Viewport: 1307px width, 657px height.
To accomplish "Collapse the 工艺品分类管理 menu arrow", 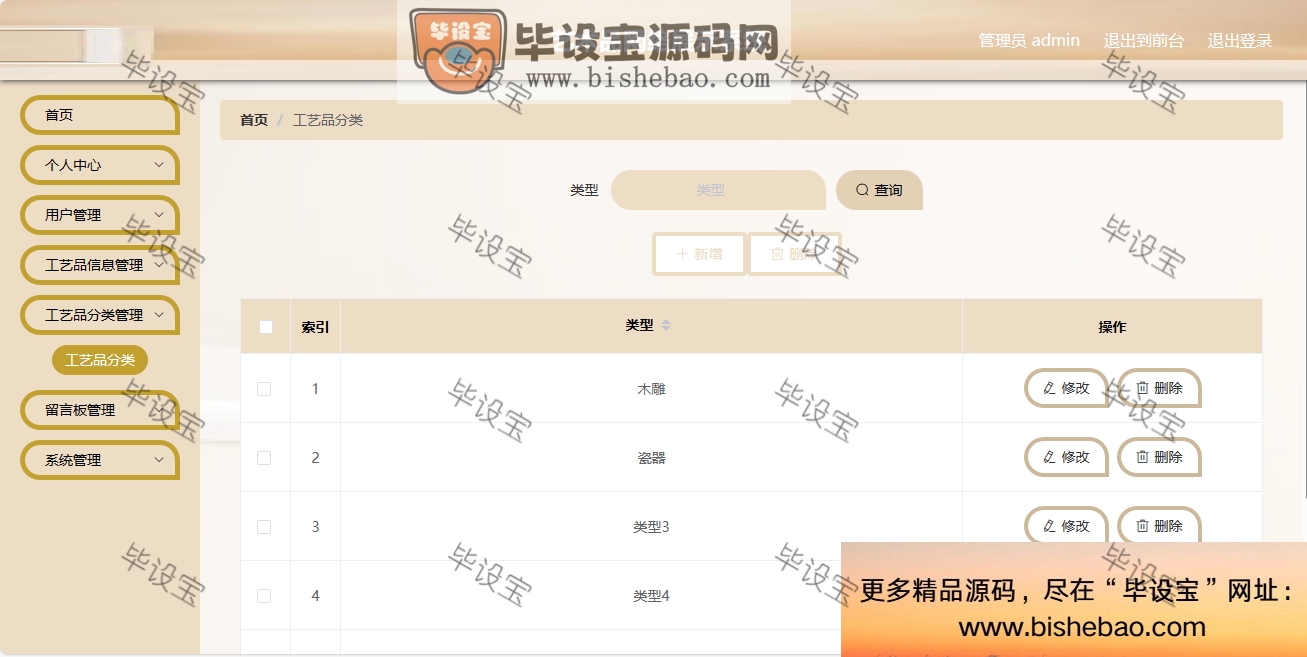I will click(159, 314).
